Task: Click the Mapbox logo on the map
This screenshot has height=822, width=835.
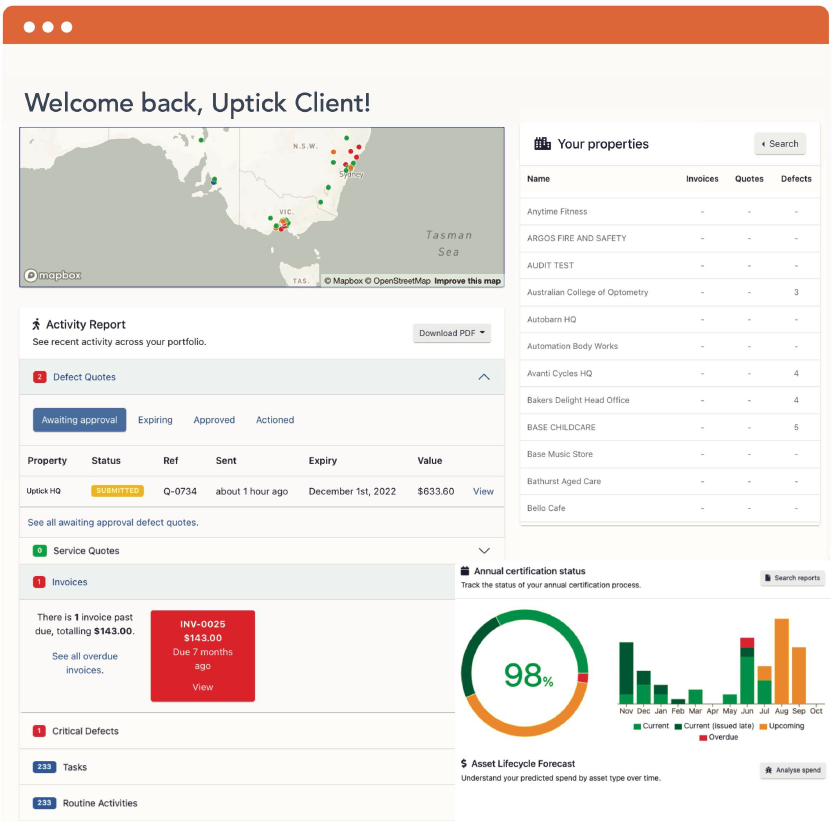Action: [53, 275]
